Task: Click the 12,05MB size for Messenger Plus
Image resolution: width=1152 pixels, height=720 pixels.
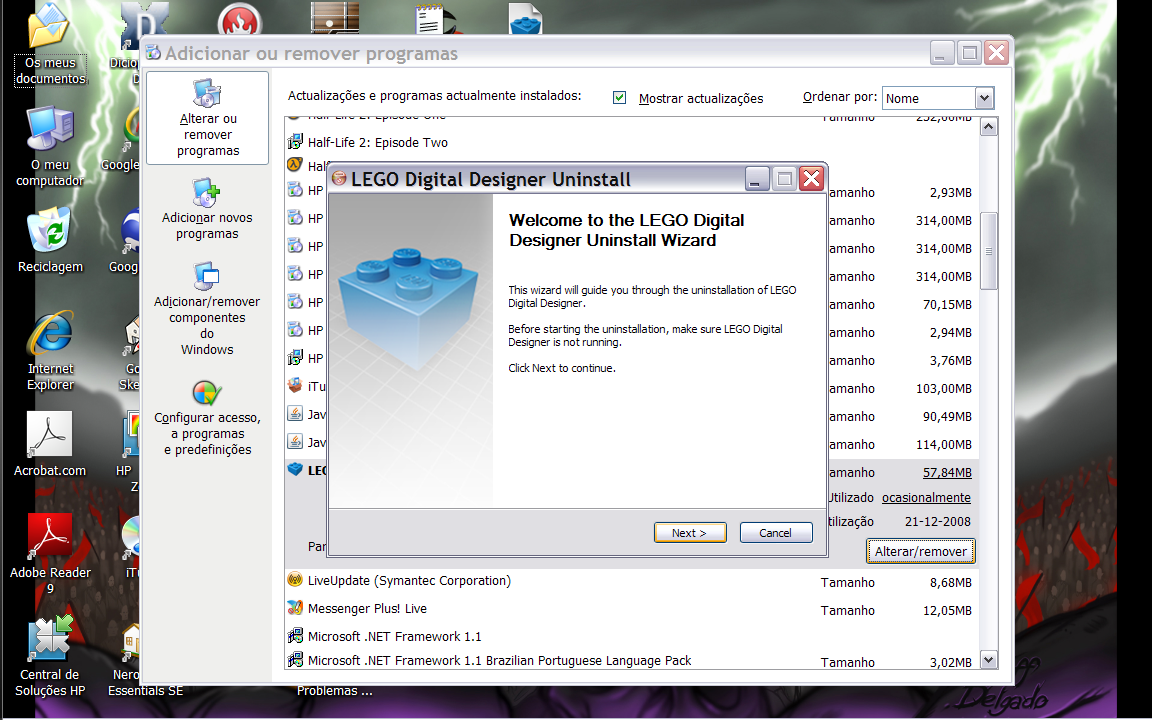Action: click(x=948, y=611)
